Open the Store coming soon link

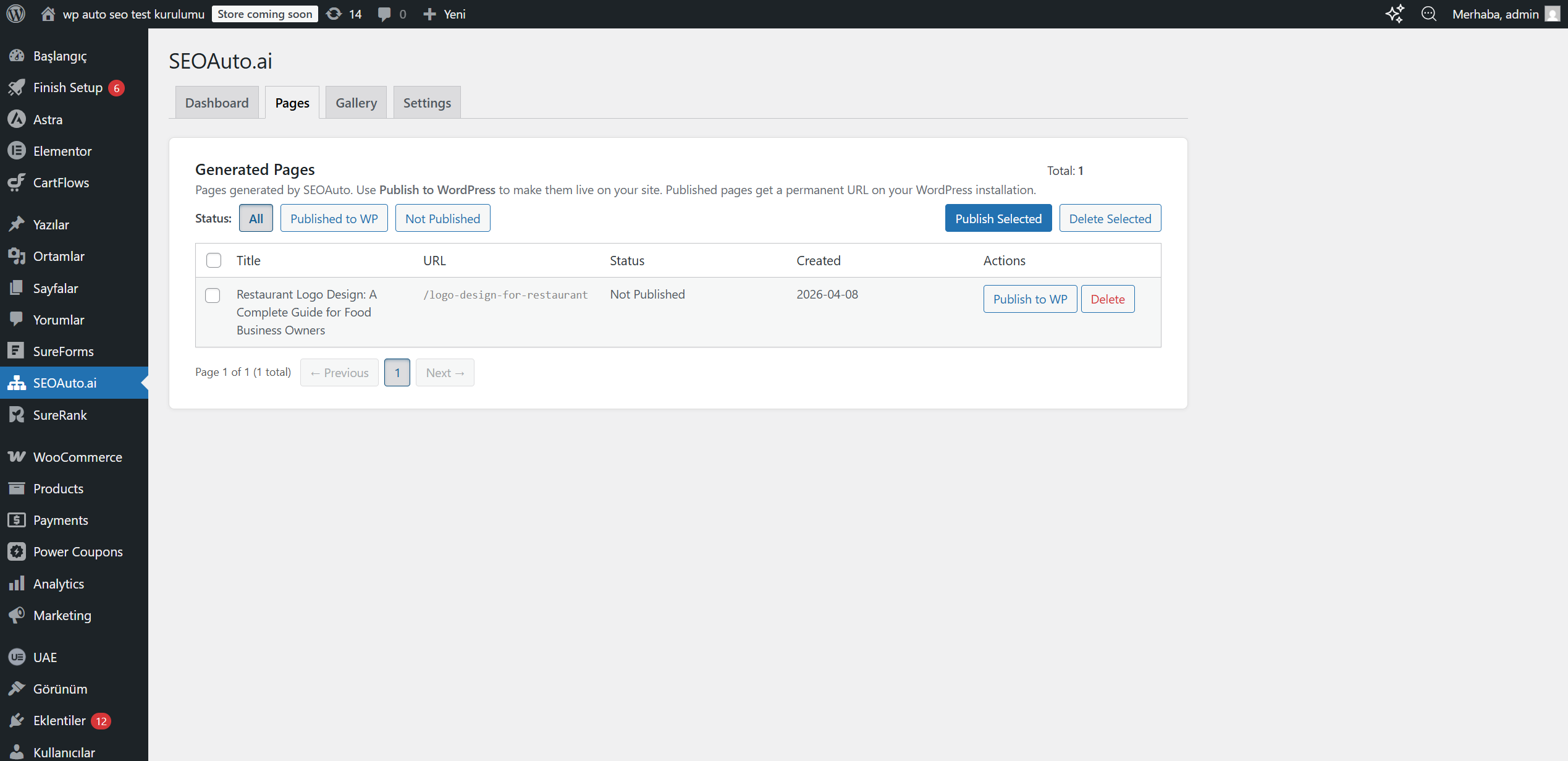point(264,14)
